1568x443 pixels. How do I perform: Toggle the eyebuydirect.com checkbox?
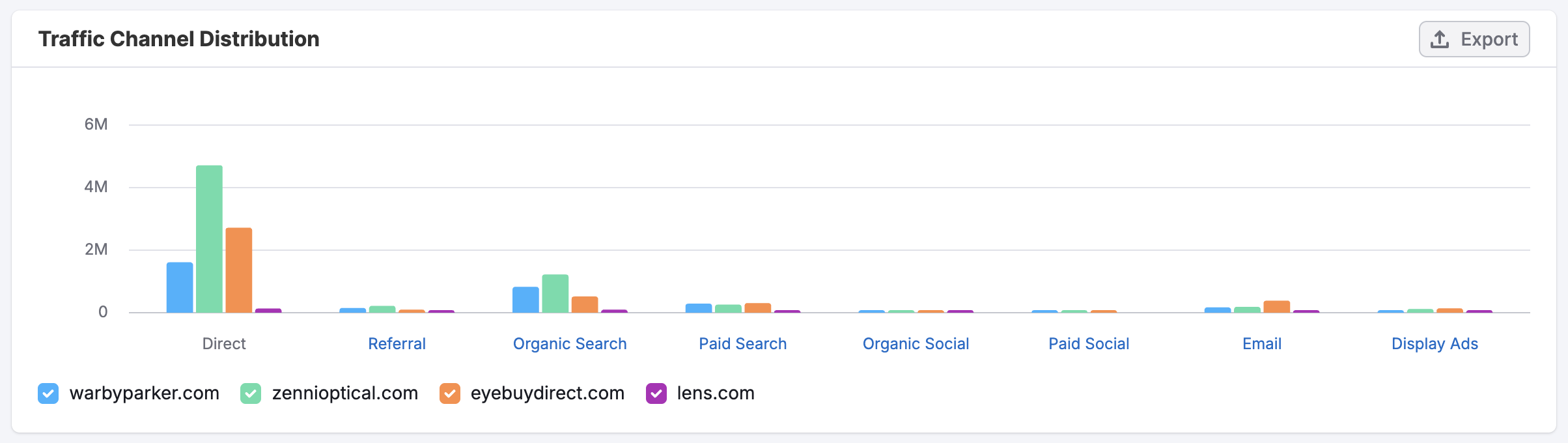[x=450, y=393]
